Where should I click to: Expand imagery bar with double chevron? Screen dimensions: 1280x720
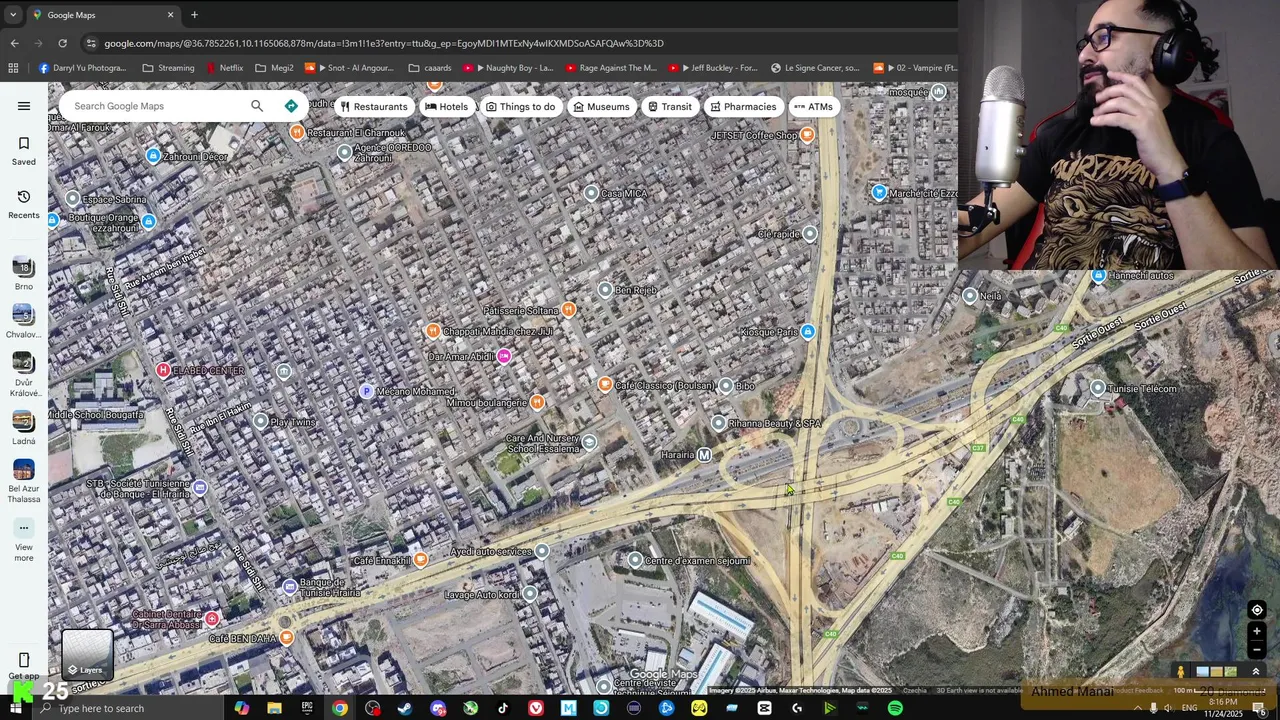(1256, 672)
